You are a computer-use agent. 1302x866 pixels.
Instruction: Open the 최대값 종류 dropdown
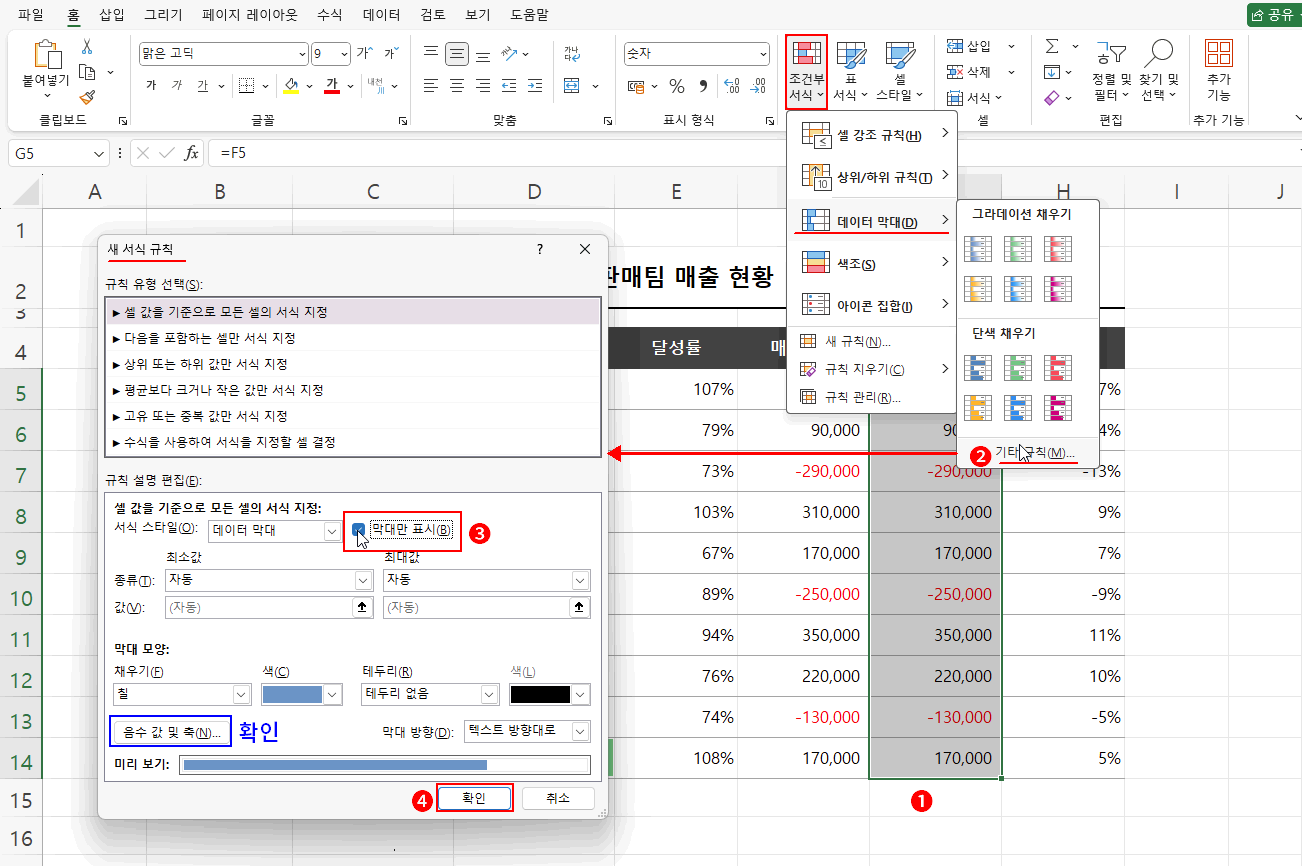coord(580,580)
